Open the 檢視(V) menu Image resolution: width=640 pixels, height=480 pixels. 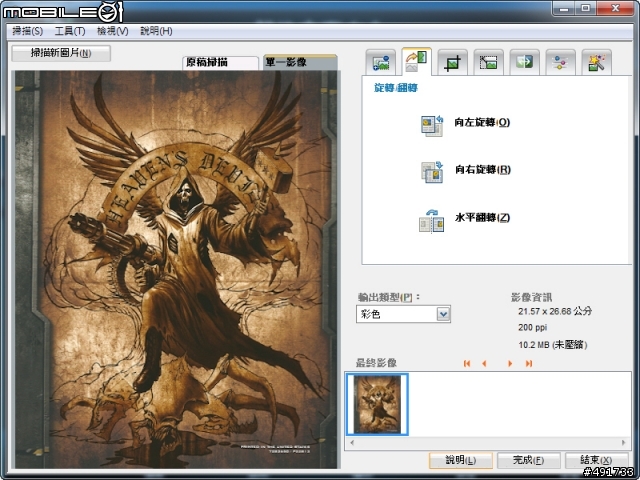pos(112,31)
